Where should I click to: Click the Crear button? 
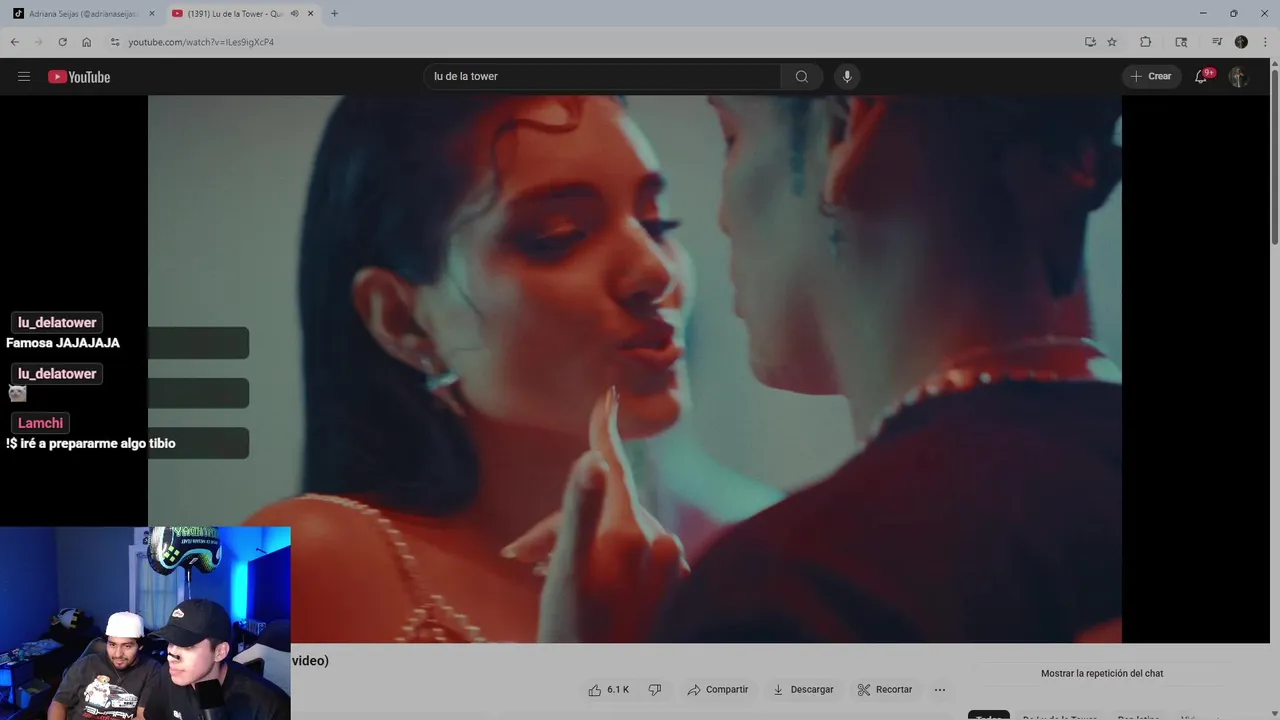[x=1151, y=77]
